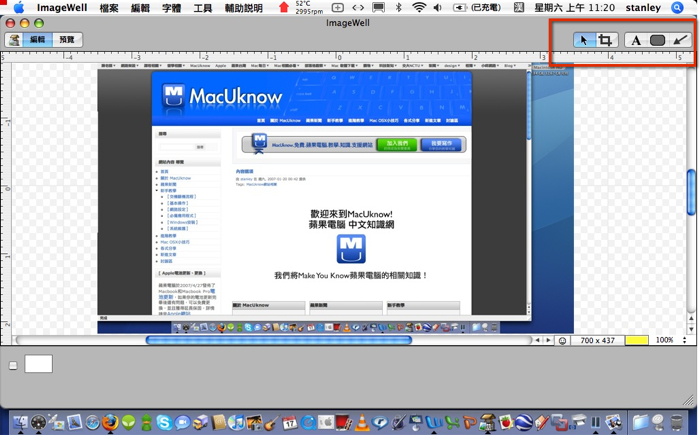Viewport: 700px width, 435px height.
Task: Click the temperature and fan rpm readout
Action: pyautogui.click(x=309, y=7)
